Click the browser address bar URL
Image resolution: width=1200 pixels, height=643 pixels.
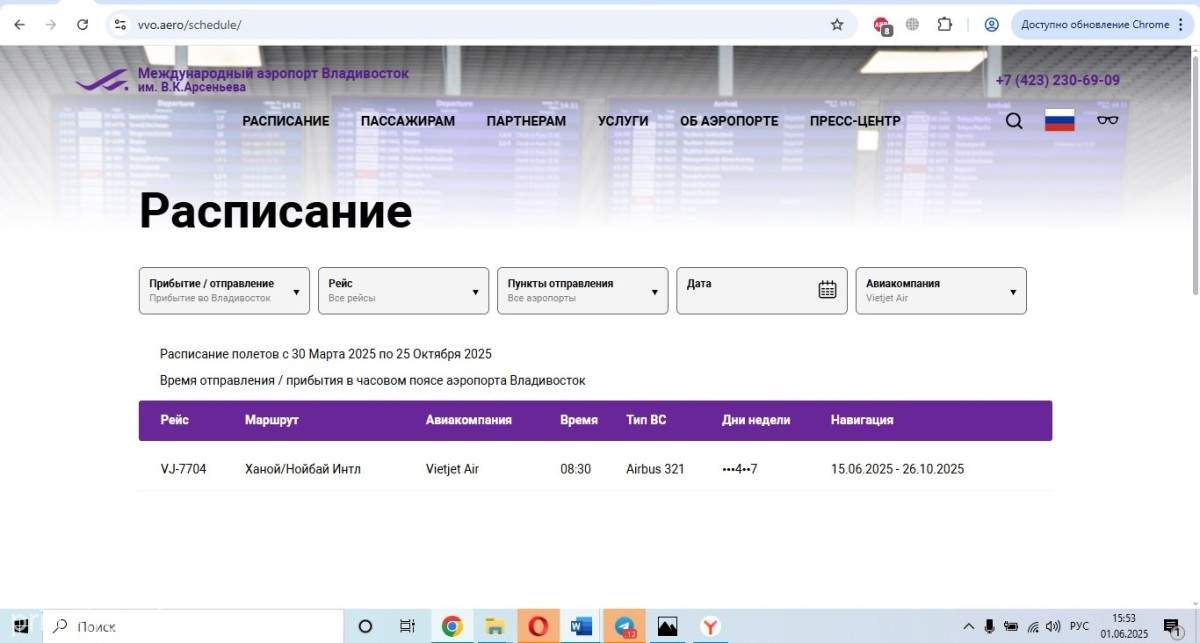tap(189, 25)
